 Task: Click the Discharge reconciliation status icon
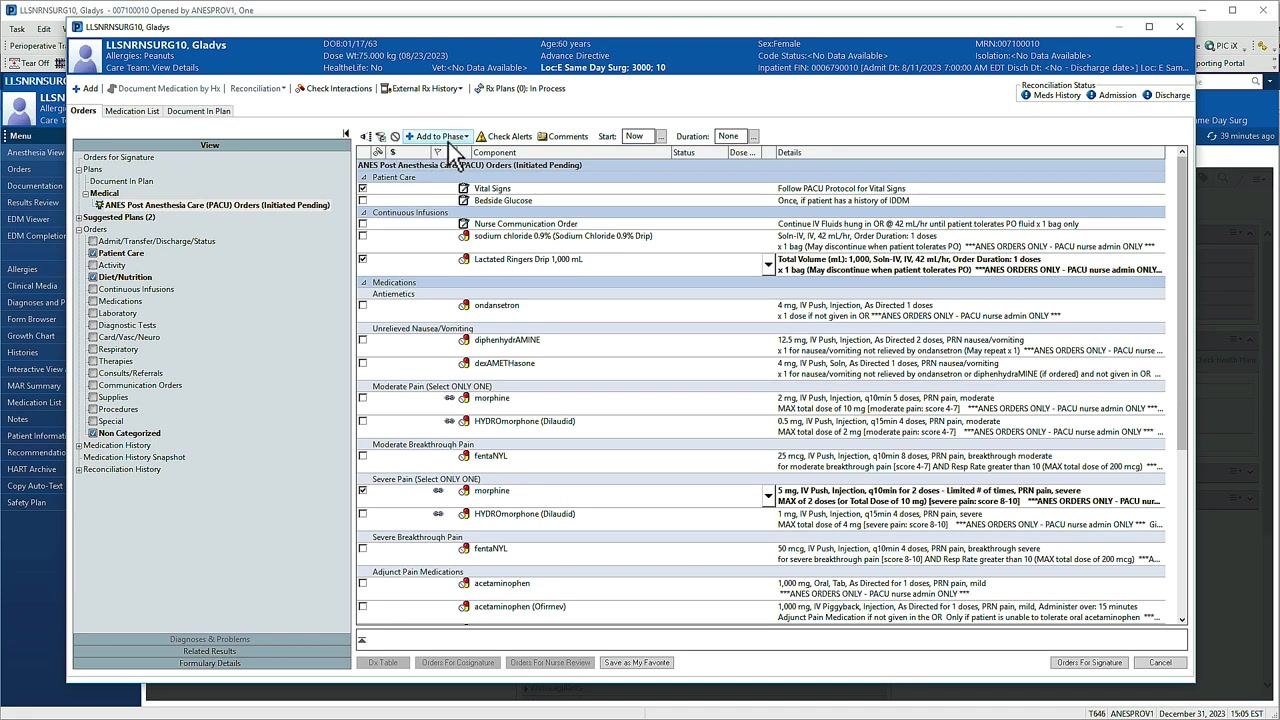1147,95
